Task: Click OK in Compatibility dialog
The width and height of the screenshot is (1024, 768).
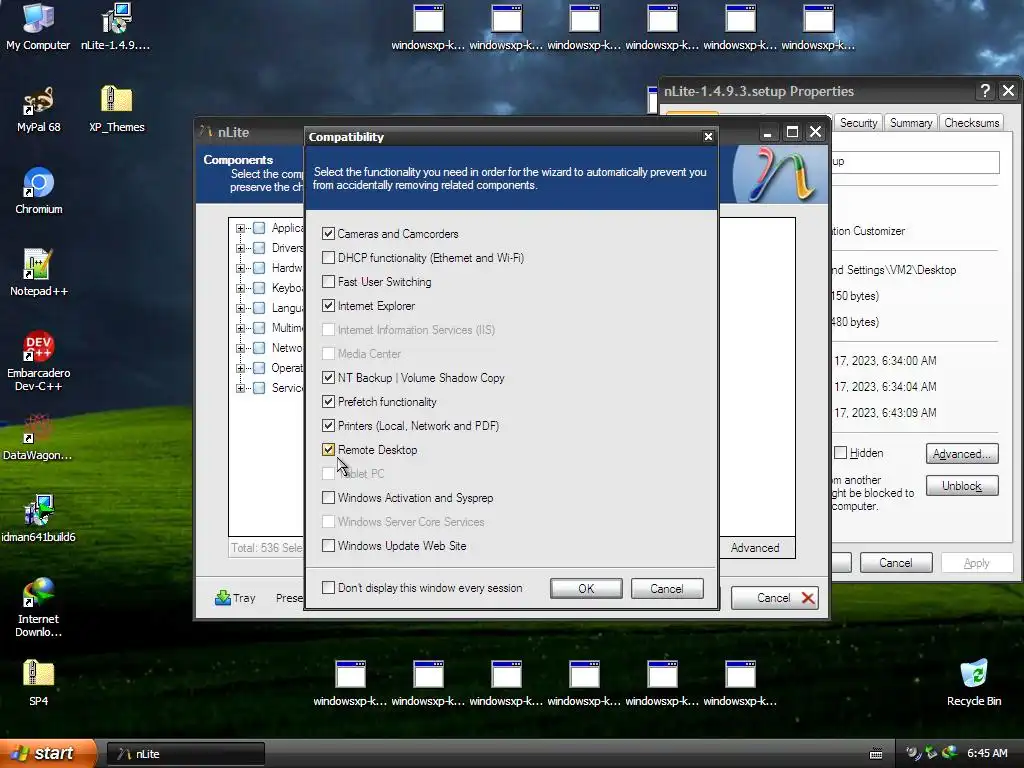Action: (x=586, y=588)
